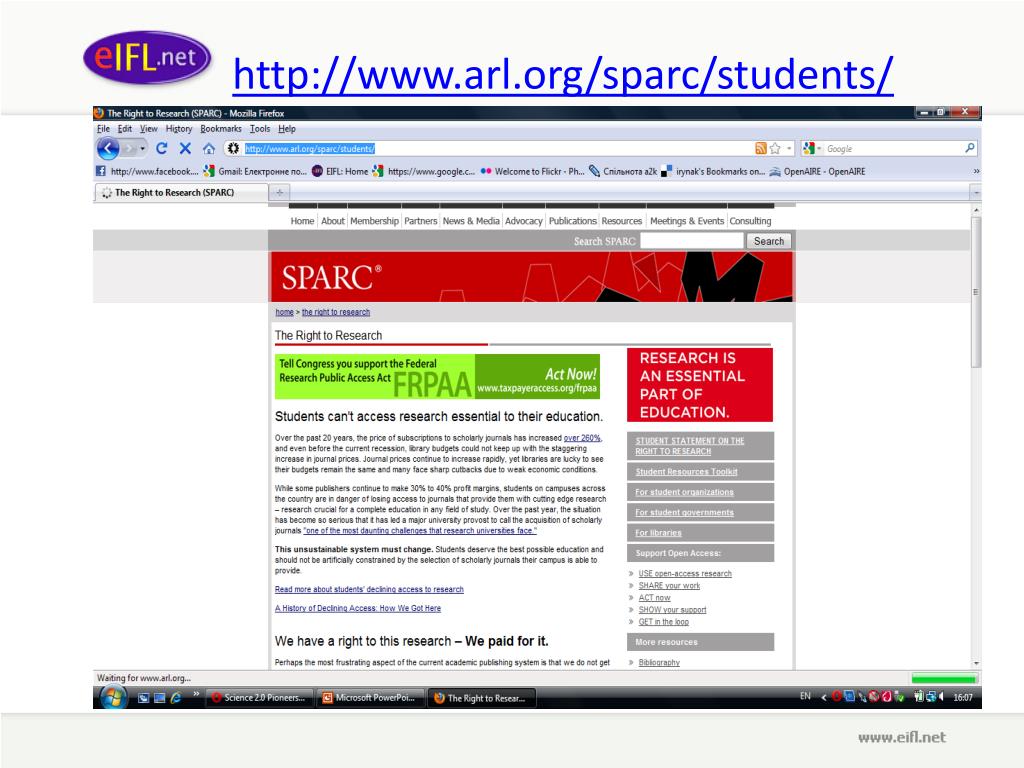
Task: Open the Welcome to Flickr bookmark
Action: click(x=532, y=171)
